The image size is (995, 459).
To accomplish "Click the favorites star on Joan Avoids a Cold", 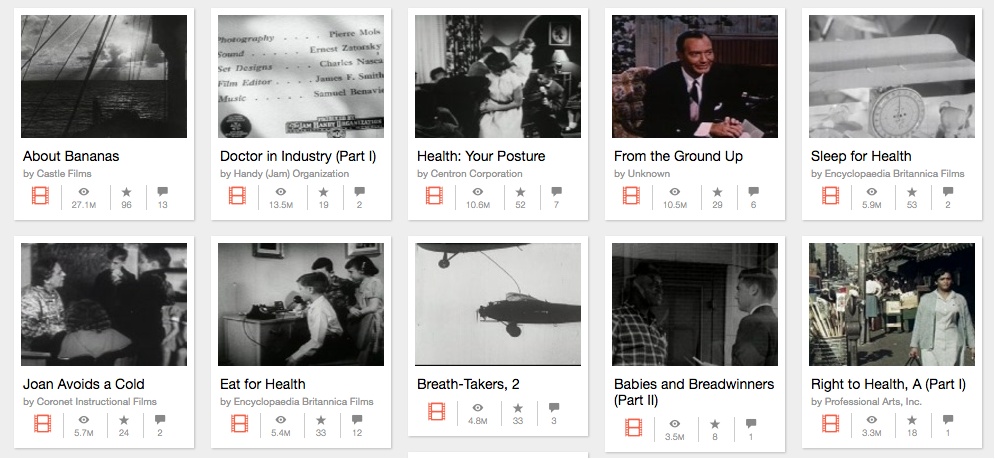I will 126,419.
